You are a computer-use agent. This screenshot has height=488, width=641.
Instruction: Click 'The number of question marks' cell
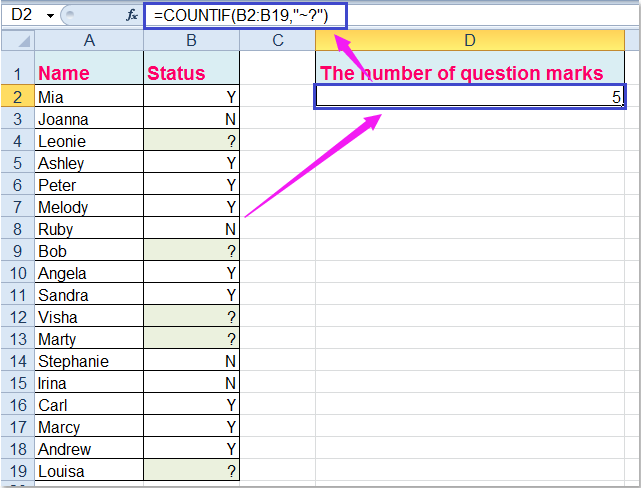[x=470, y=73]
